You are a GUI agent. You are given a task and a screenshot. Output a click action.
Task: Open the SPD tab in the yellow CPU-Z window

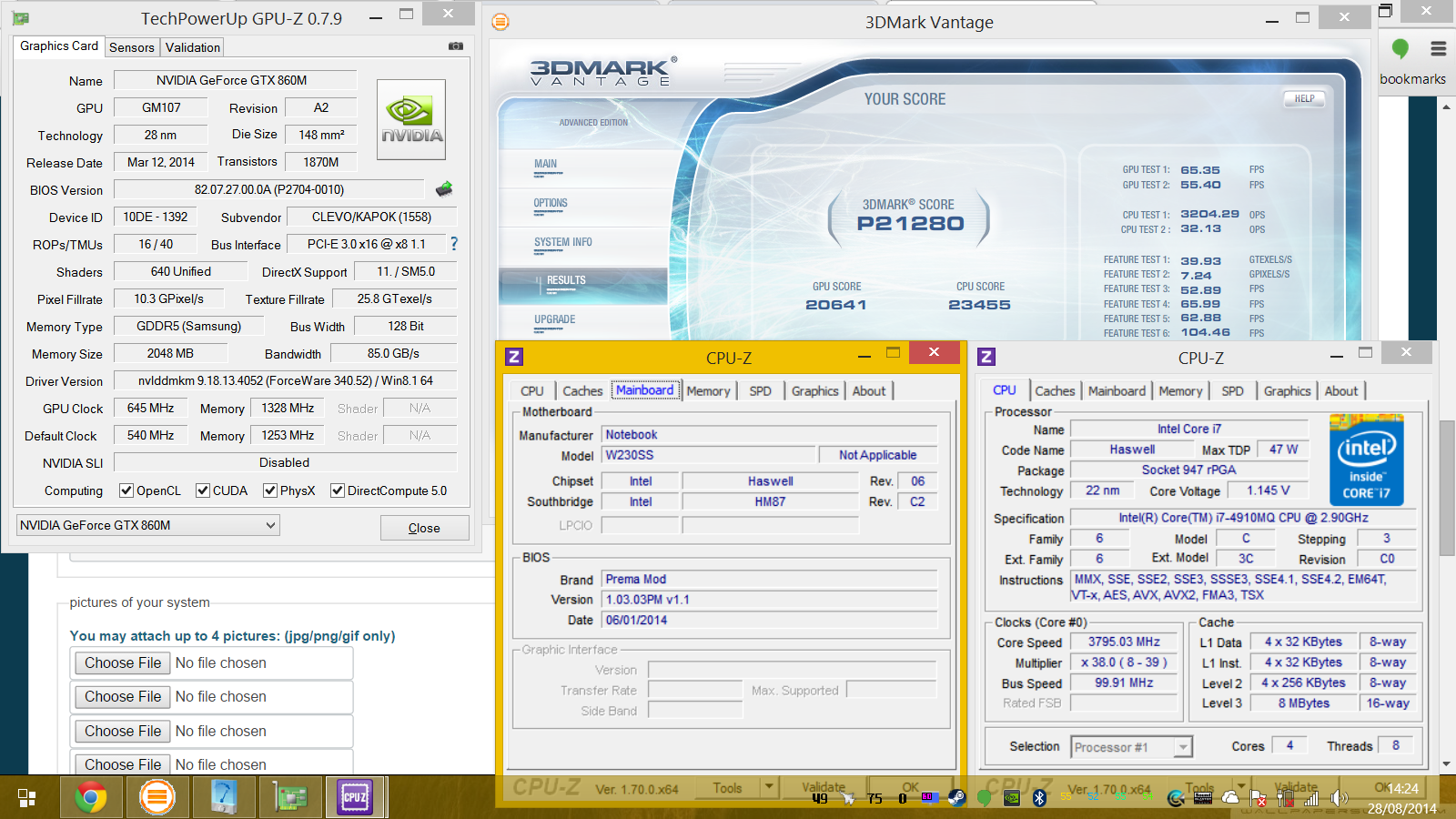pos(761,390)
